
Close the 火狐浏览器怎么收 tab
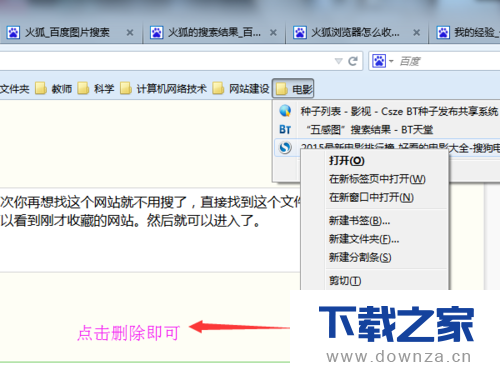[x=417, y=33]
